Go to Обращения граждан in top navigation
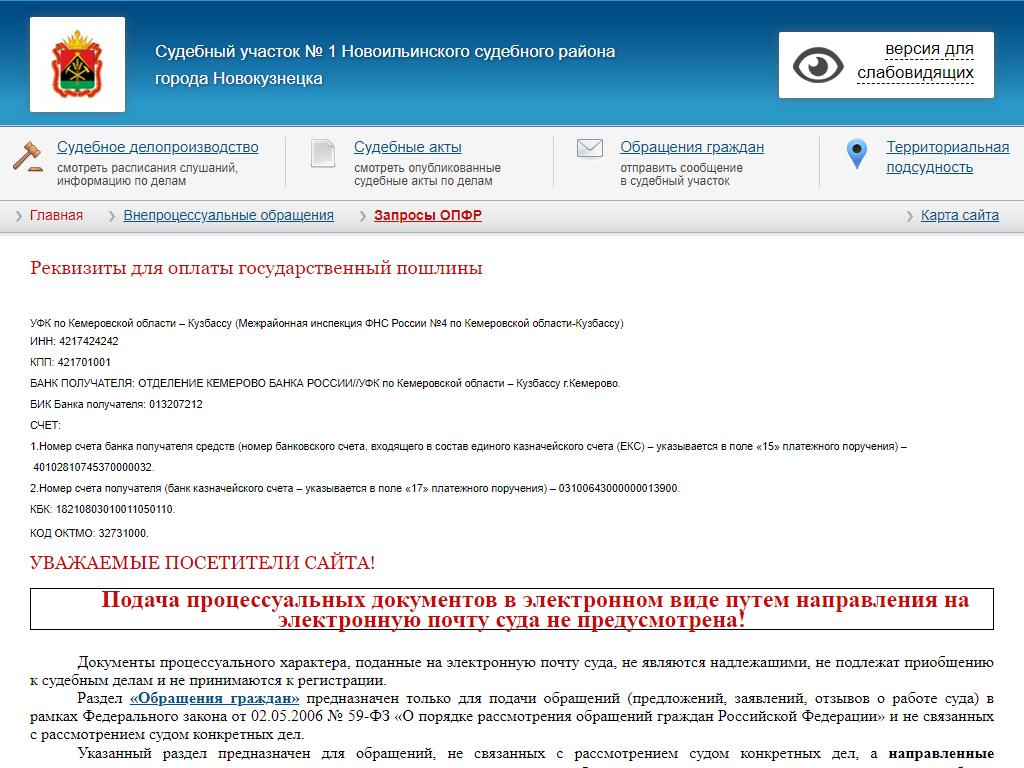This screenshot has width=1024, height=768. pyautogui.click(x=691, y=147)
